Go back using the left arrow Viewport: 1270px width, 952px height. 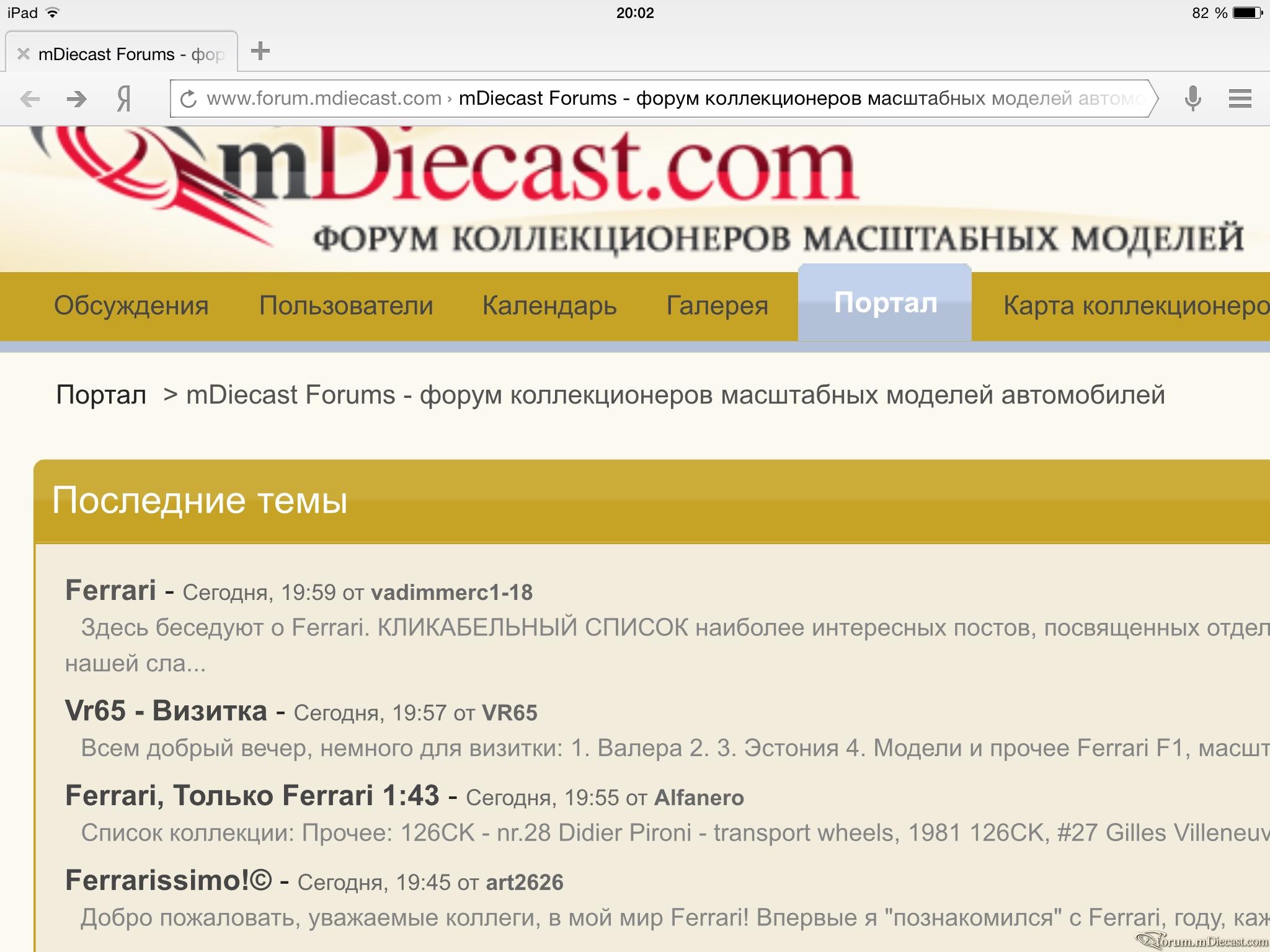pyautogui.click(x=29, y=99)
